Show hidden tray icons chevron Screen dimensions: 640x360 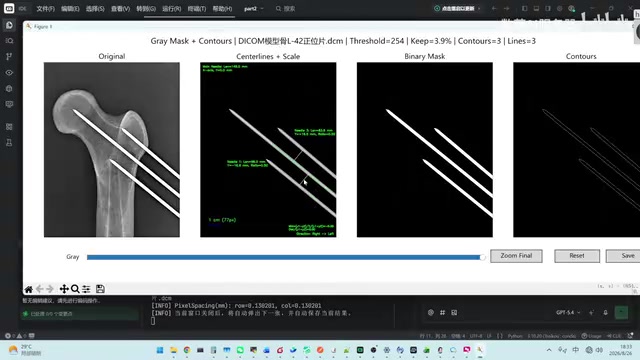pos(549,350)
